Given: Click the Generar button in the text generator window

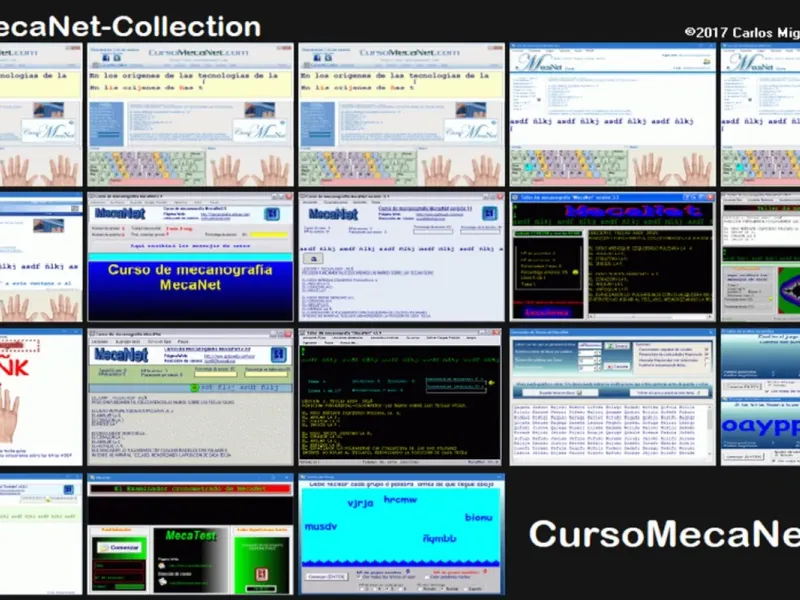Looking at the screenshot, I should [x=617, y=346].
